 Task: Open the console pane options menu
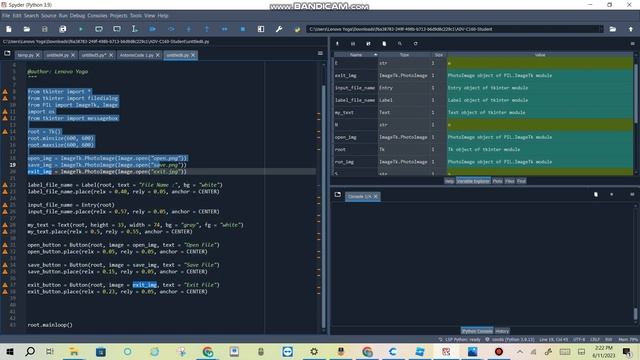coord(632,195)
